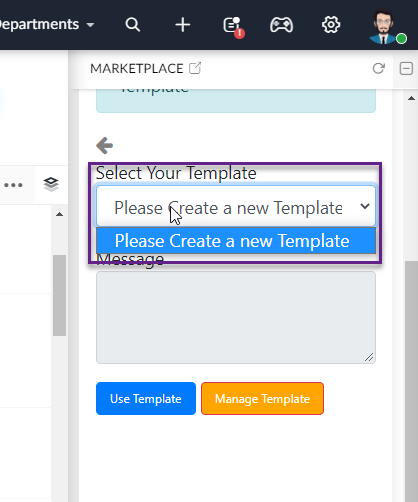Image resolution: width=418 pixels, height=502 pixels.
Task: Click the Manage Template button
Action: pyautogui.click(x=262, y=399)
